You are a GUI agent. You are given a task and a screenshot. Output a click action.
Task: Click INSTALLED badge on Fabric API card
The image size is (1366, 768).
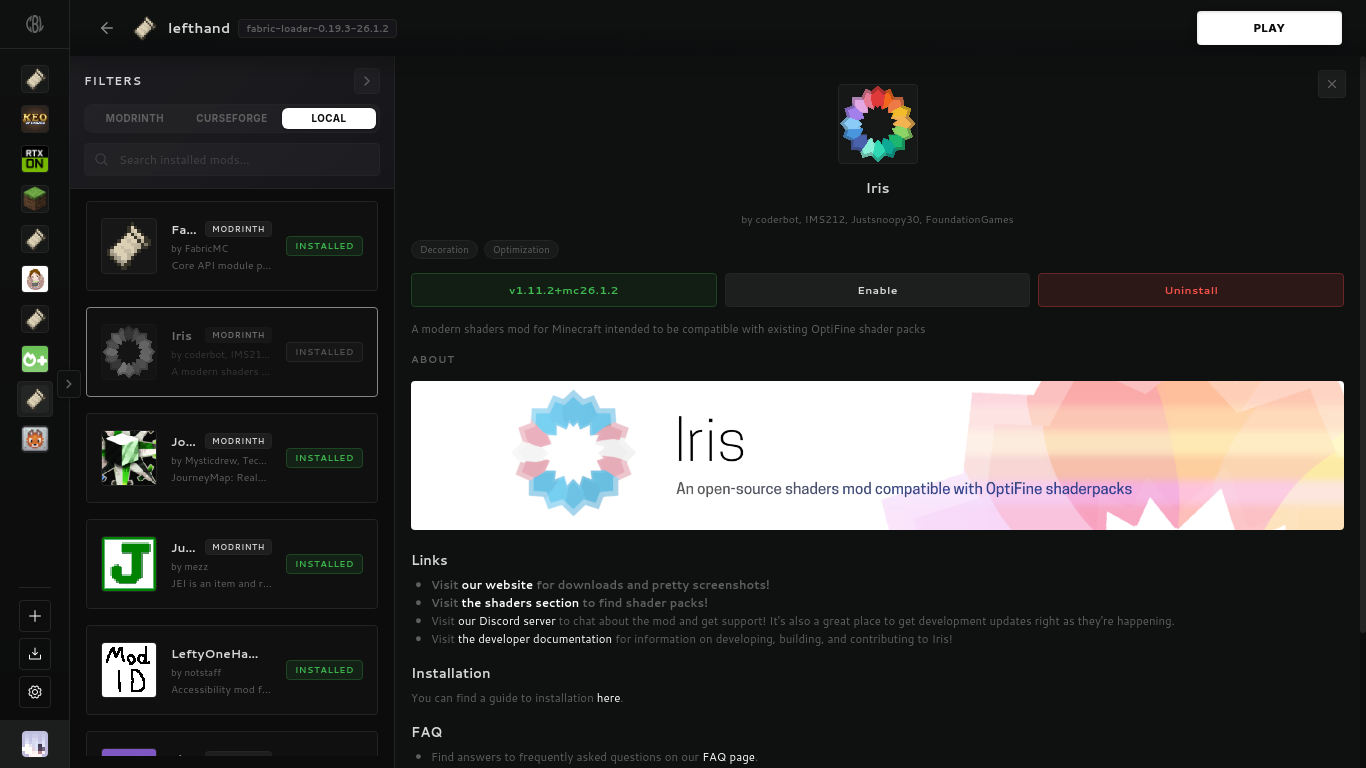[x=324, y=246]
